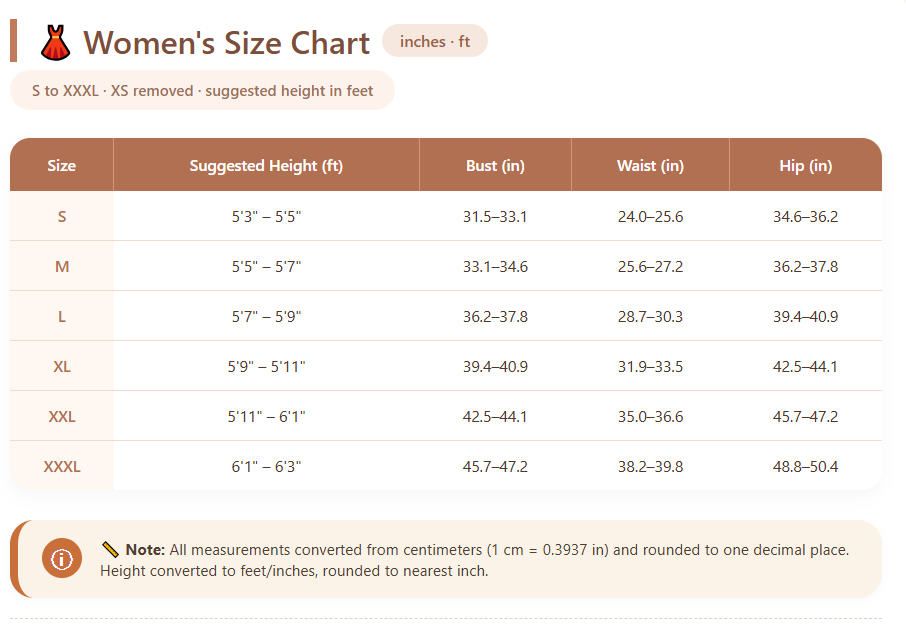Click the "S to XXXL · XS removed" subtitle pill
Viewport: 906px width, 624px height.
pos(202,91)
